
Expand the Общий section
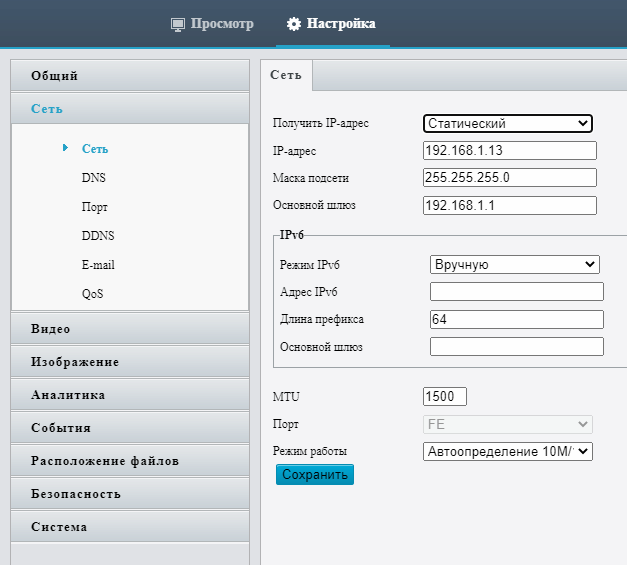(x=130, y=76)
